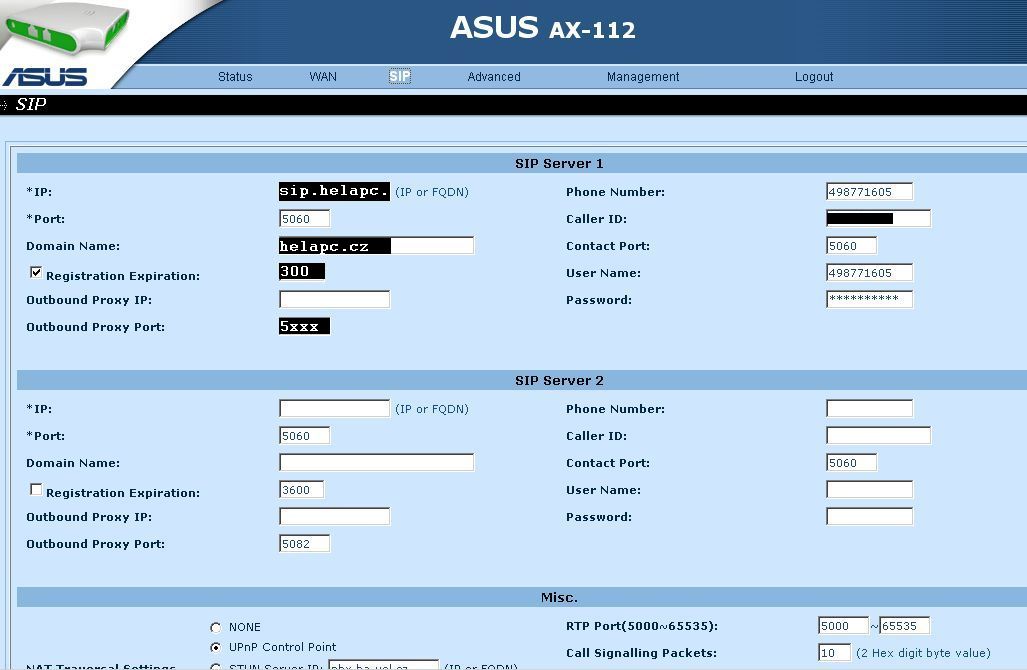Focus SIP Server 2 Phone Number field
The height and width of the screenshot is (670, 1027).
(869, 408)
